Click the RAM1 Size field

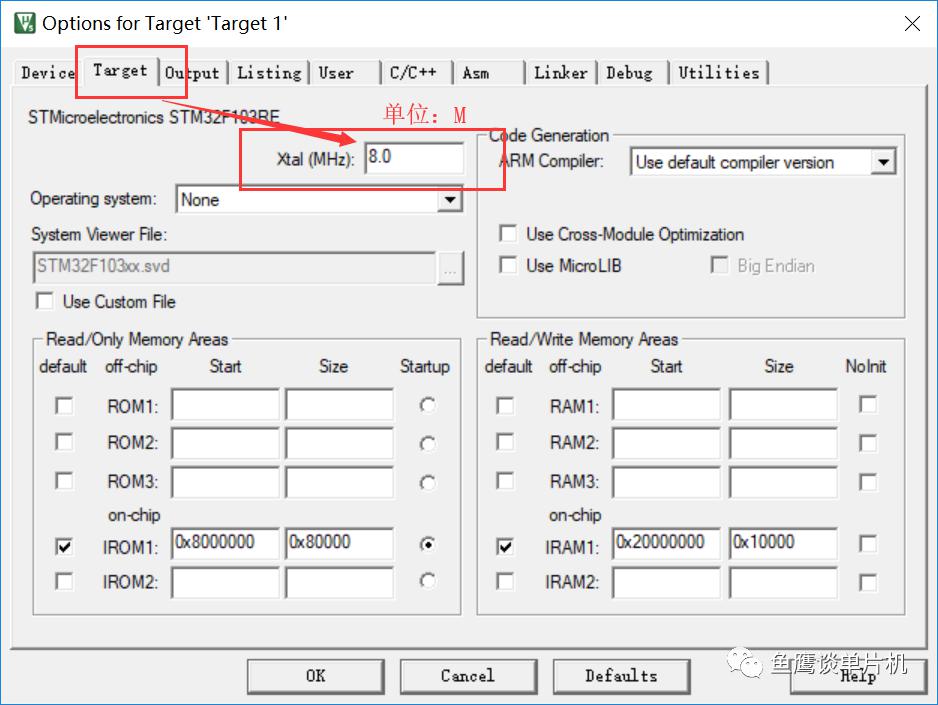click(783, 405)
